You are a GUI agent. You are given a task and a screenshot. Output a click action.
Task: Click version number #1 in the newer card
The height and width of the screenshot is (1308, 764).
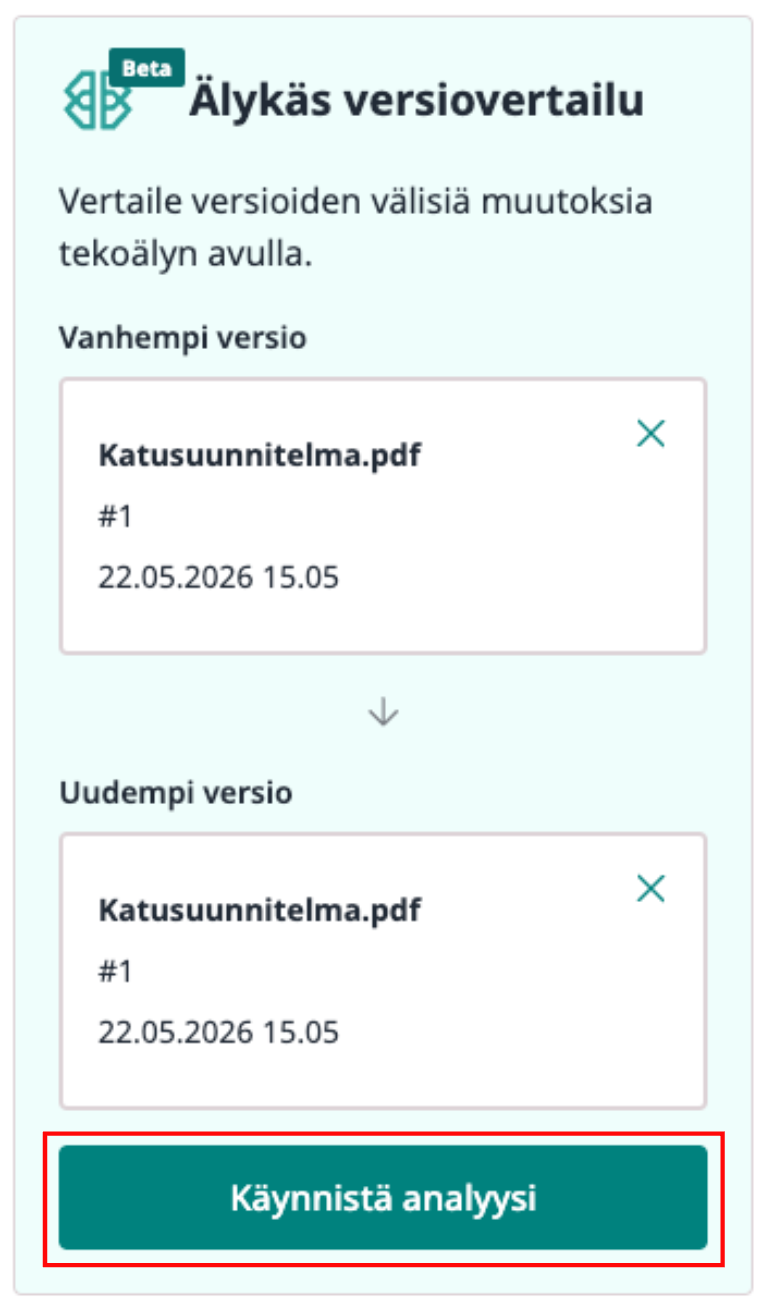pos(115,972)
